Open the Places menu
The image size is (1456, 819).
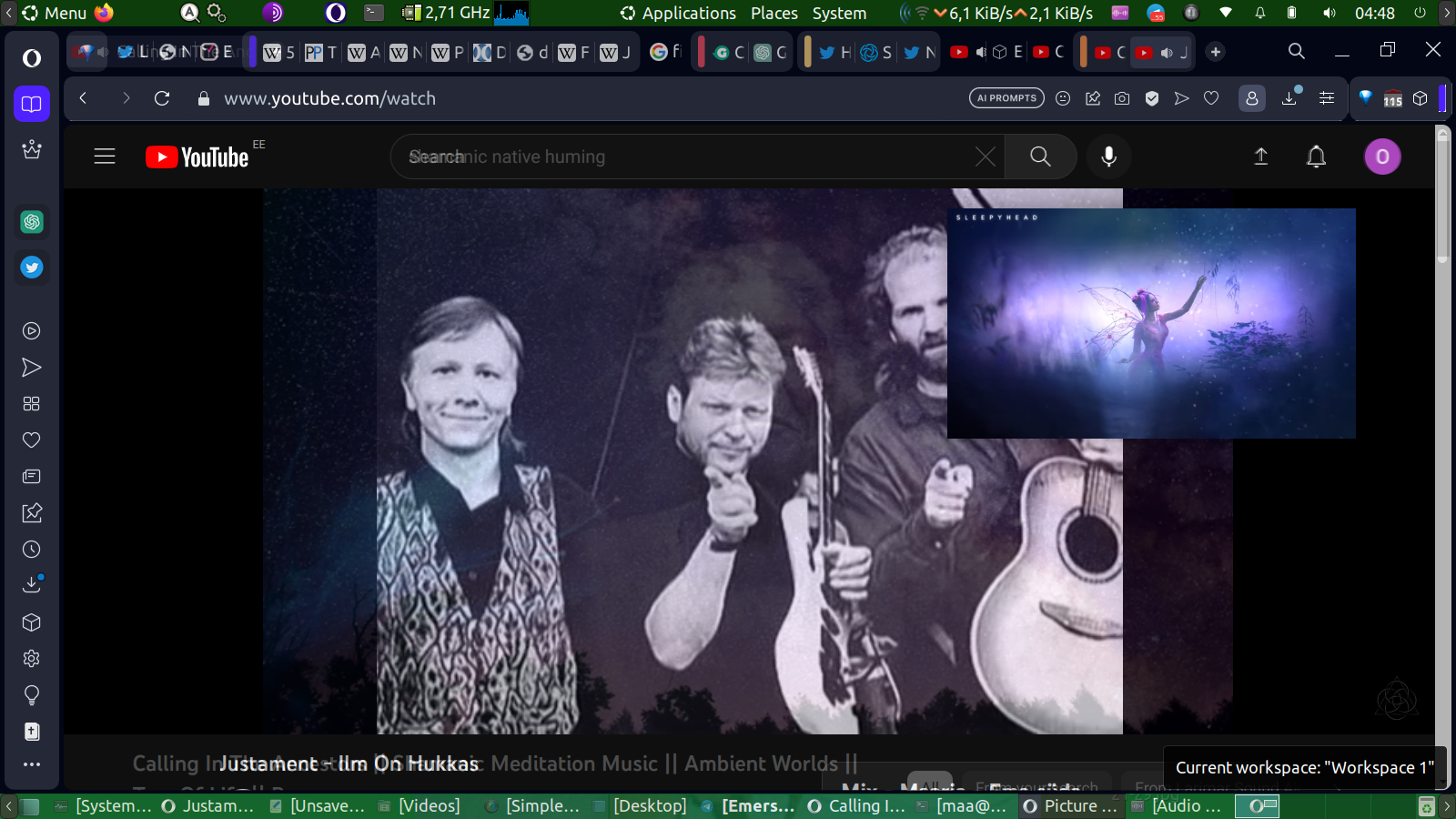[x=773, y=13]
